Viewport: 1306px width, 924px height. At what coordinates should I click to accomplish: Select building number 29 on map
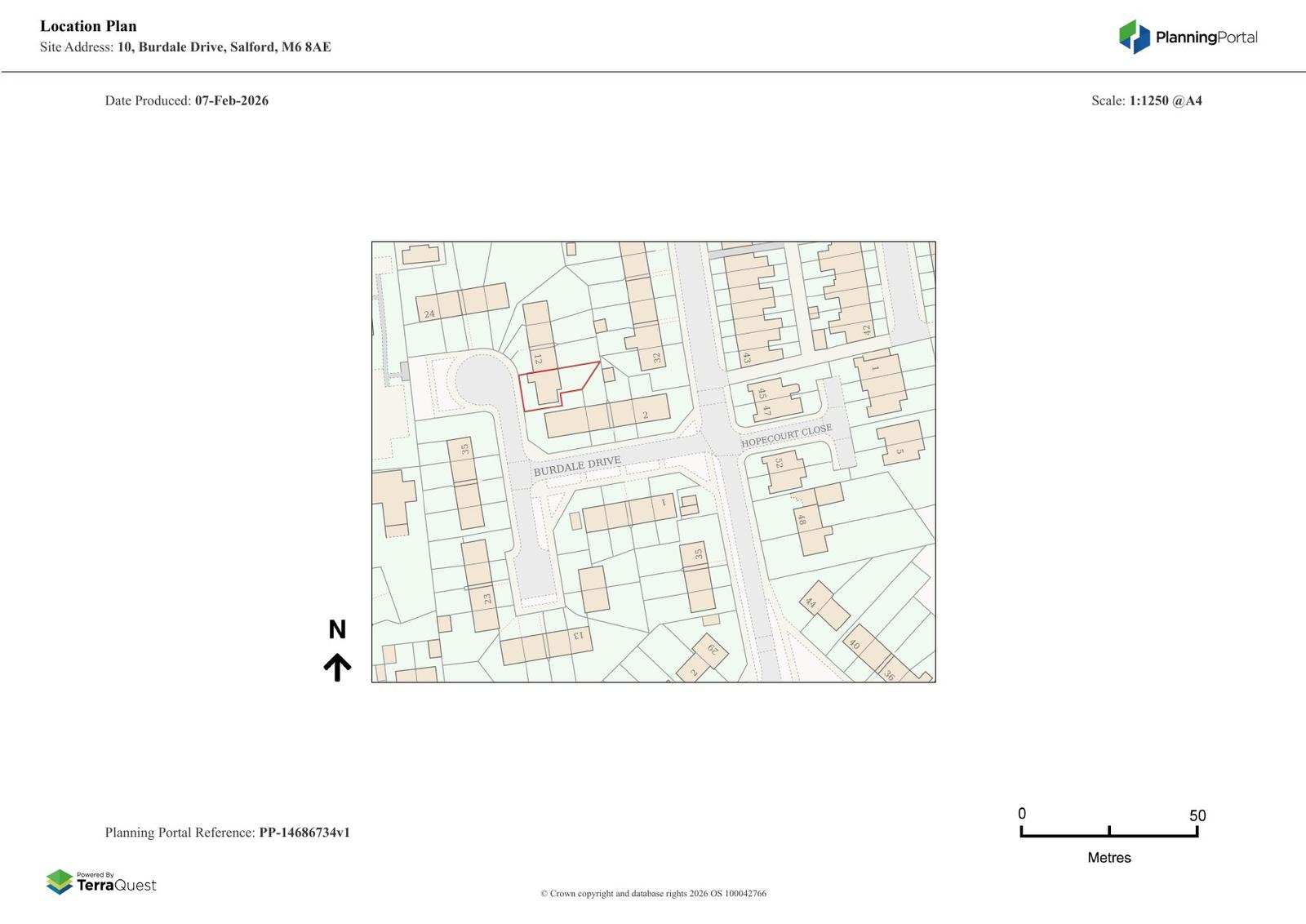coord(713,651)
